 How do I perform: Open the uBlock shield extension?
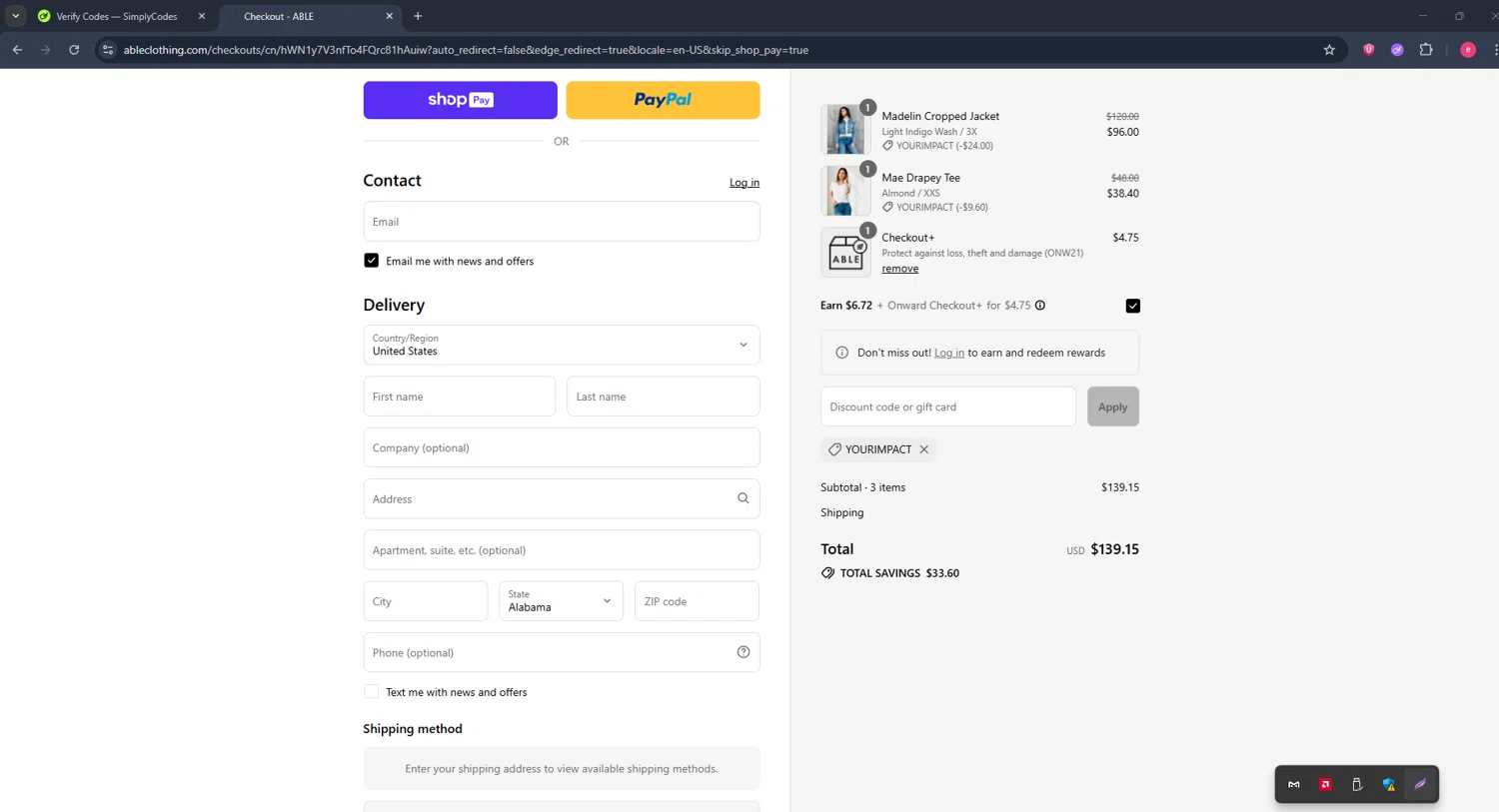coord(1369,50)
